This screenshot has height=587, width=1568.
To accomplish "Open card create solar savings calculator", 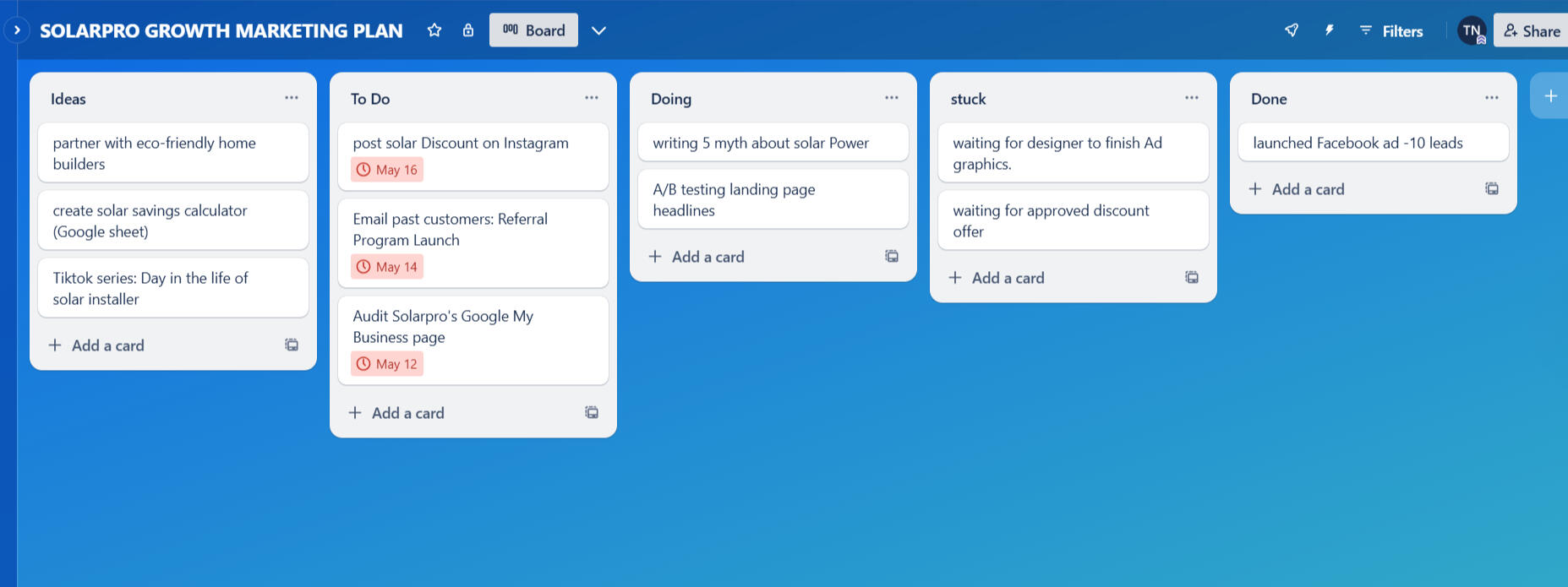I will pyautogui.click(x=173, y=220).
